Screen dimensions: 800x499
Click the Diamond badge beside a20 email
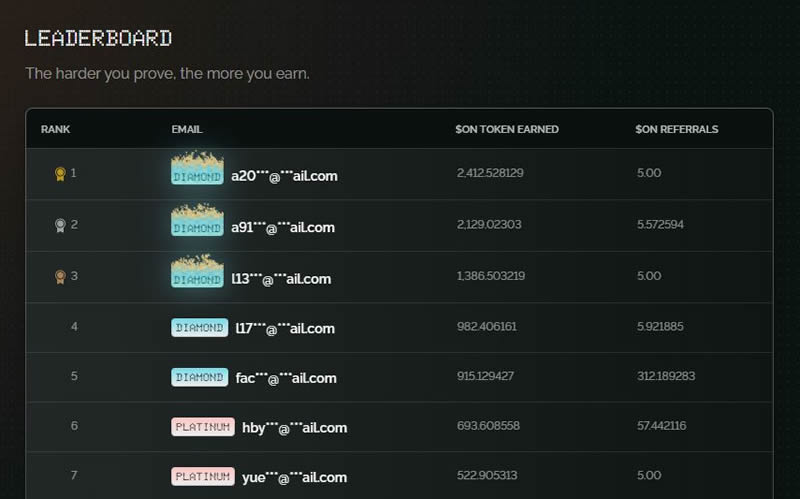197,176
